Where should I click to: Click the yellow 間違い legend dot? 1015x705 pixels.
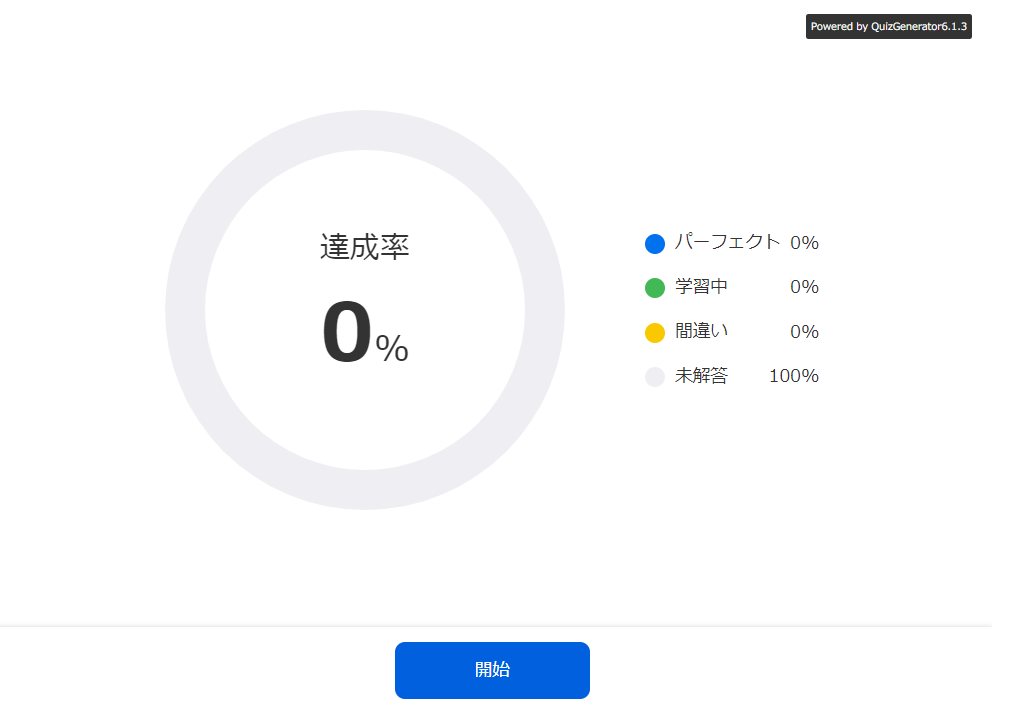point(655,333)
